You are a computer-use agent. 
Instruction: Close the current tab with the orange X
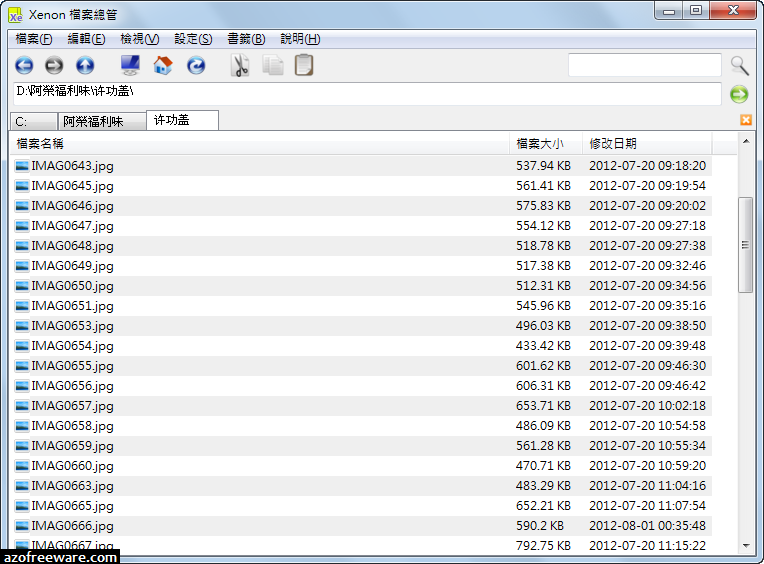(746, 120)
